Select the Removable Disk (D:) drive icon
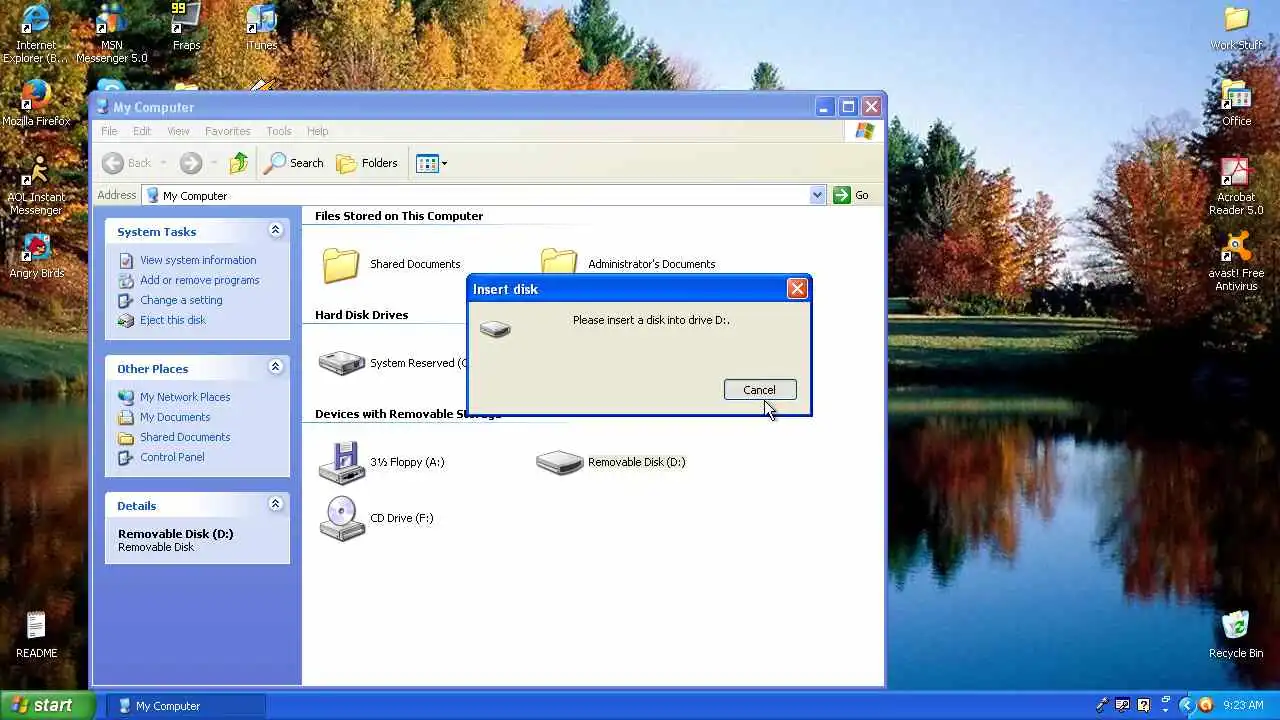This screenshot has width=1280, height=720. tap(559, 462)
